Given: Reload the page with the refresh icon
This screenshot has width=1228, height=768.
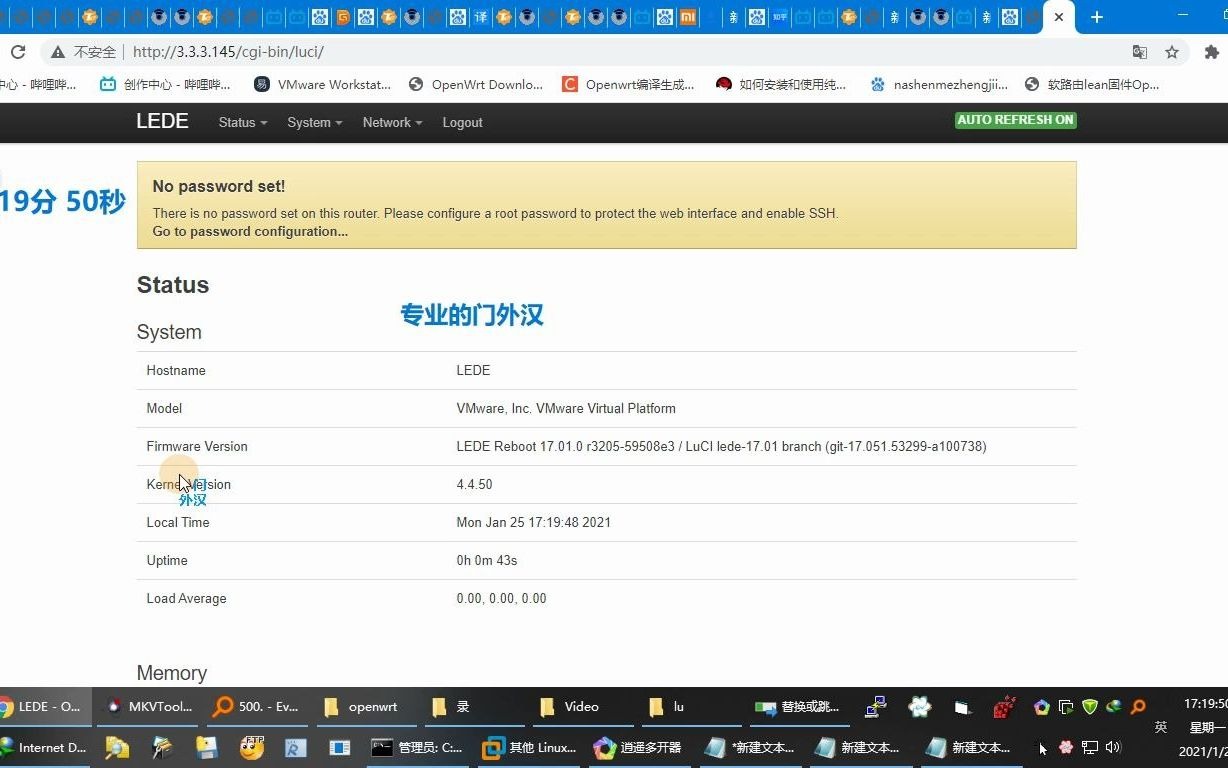Looking at the screenshot, I should (18, 51).
